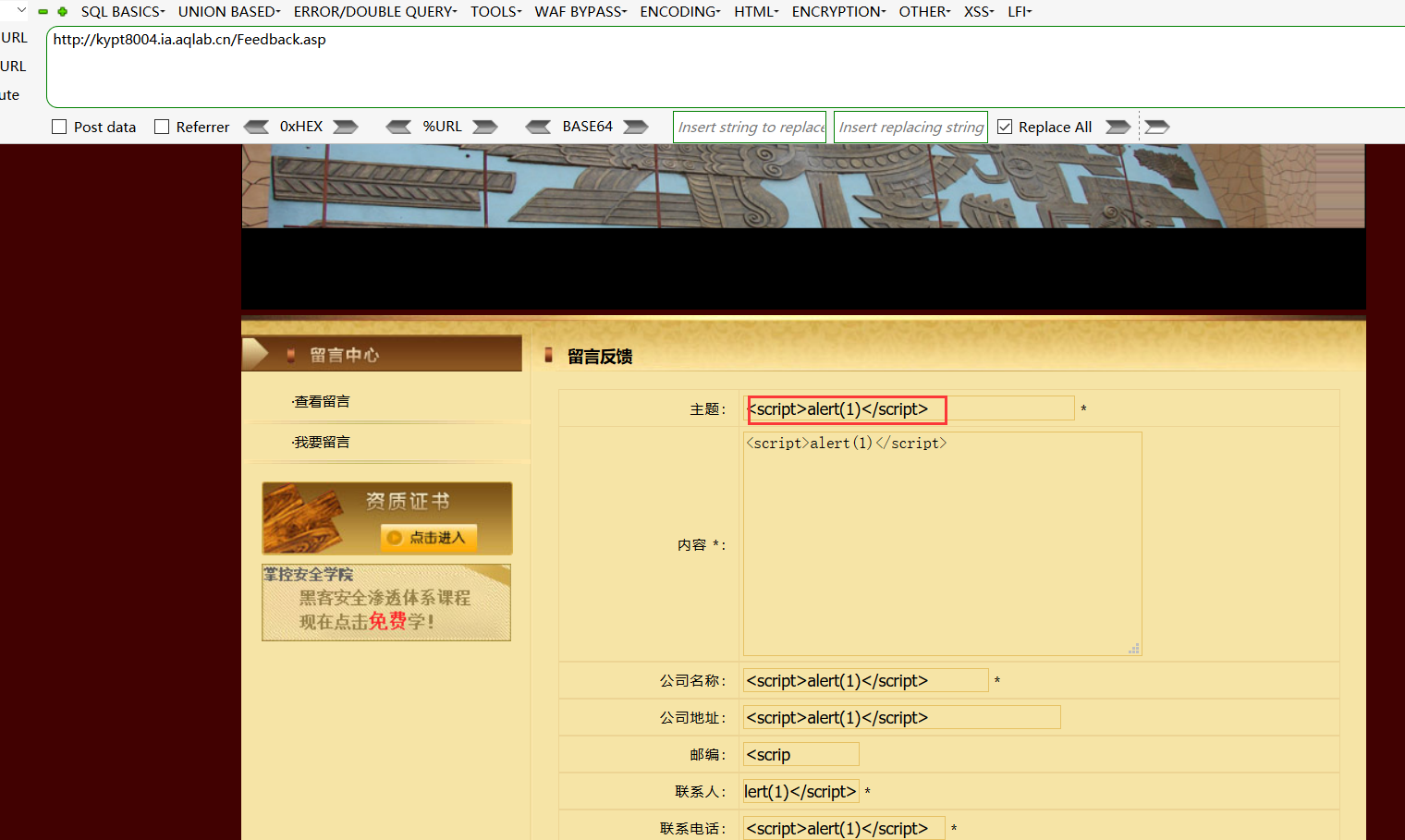The height and width of the screenshot is (840, 1405).
Task: Click inside the 内容 content textarea
Action: pyautogui.click(x=943, y=544)
